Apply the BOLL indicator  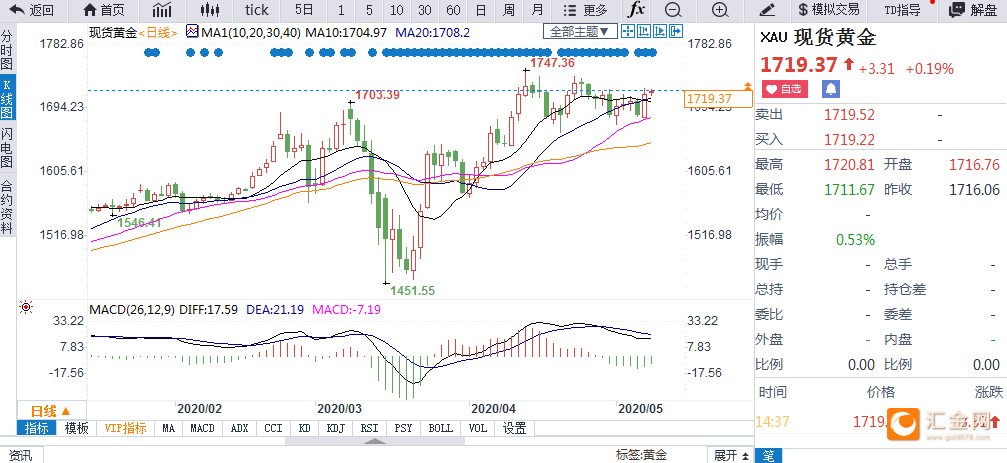(440, 428)
